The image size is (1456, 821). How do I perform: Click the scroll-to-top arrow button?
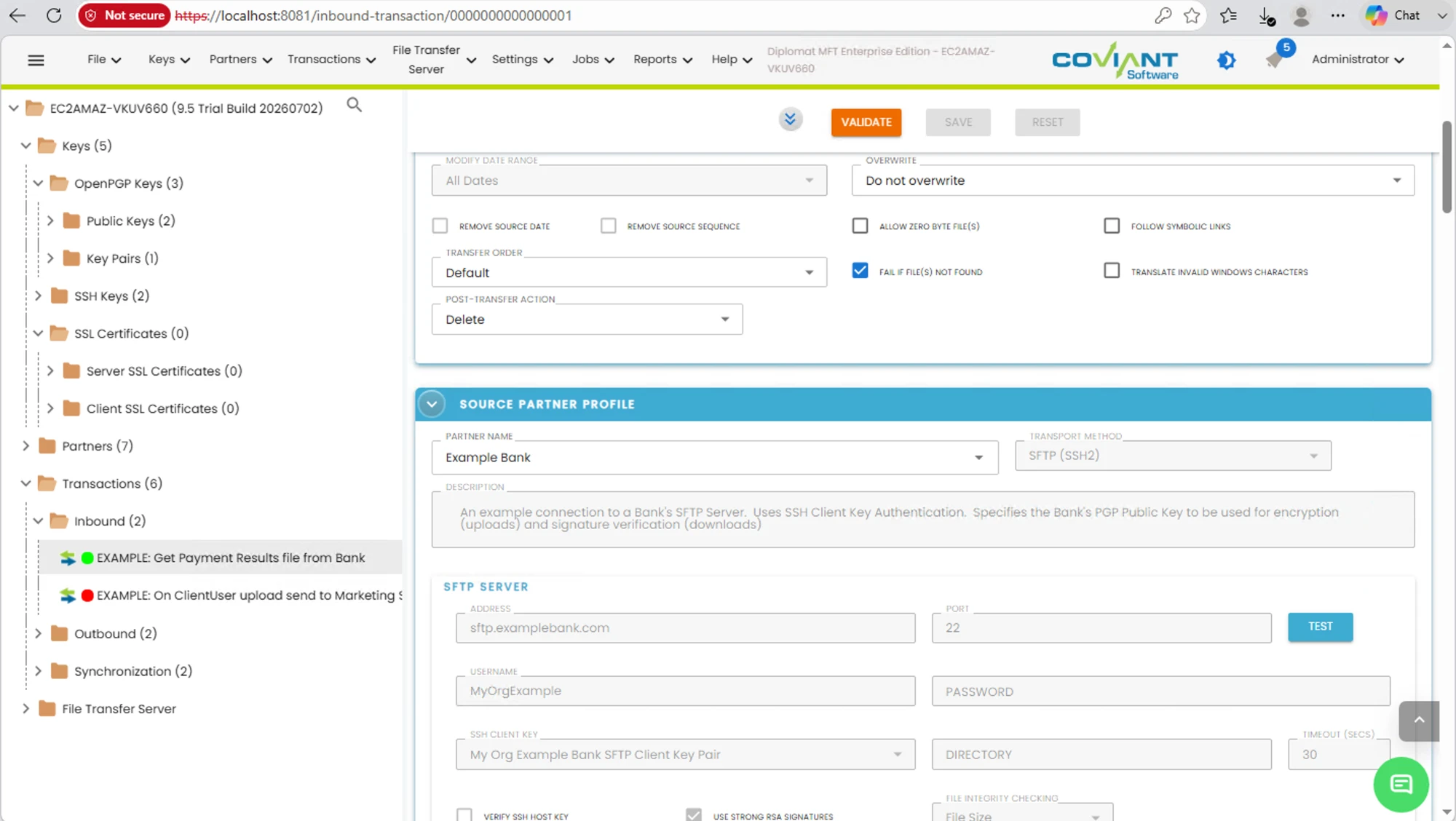(x=1419, y=721)
